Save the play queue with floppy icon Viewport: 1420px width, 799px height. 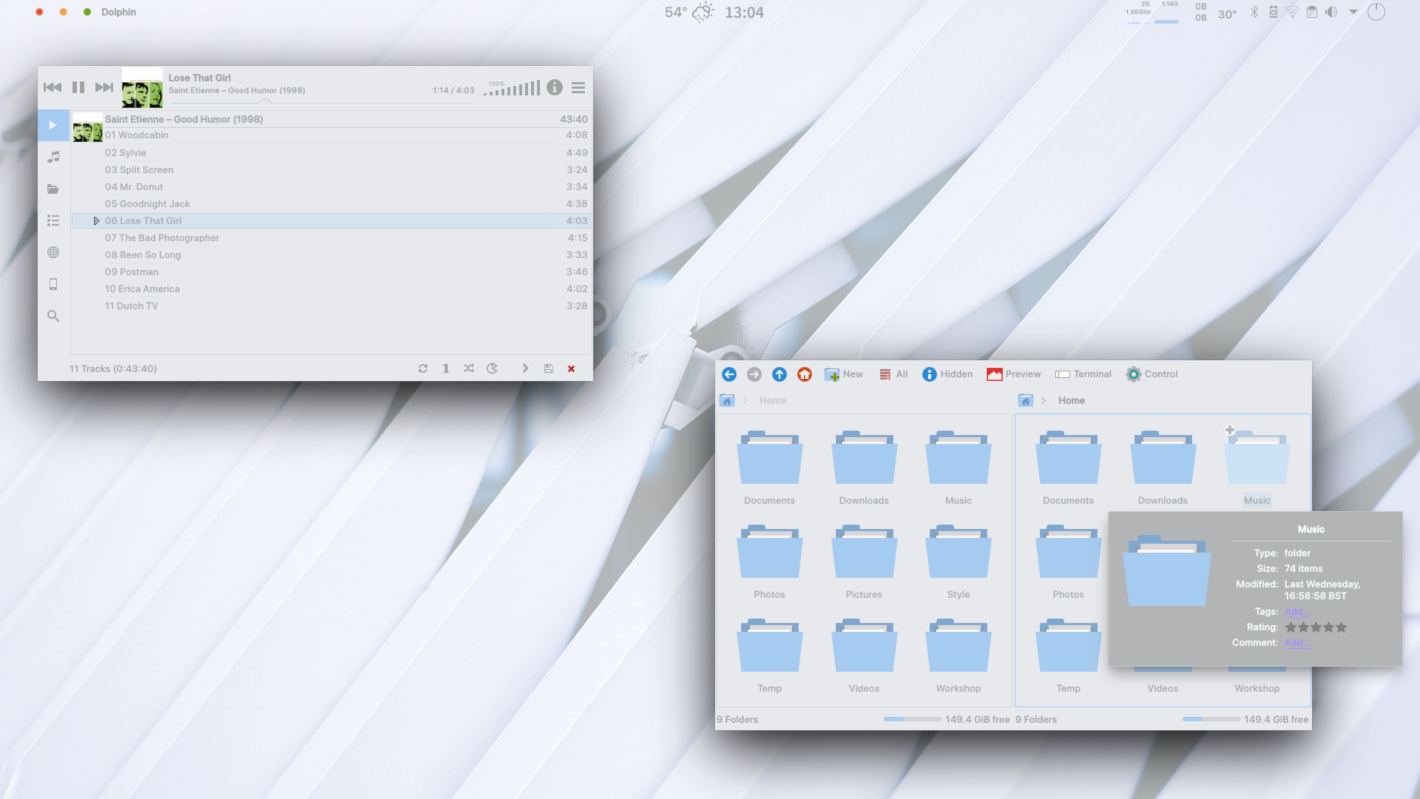pos(548,369)
